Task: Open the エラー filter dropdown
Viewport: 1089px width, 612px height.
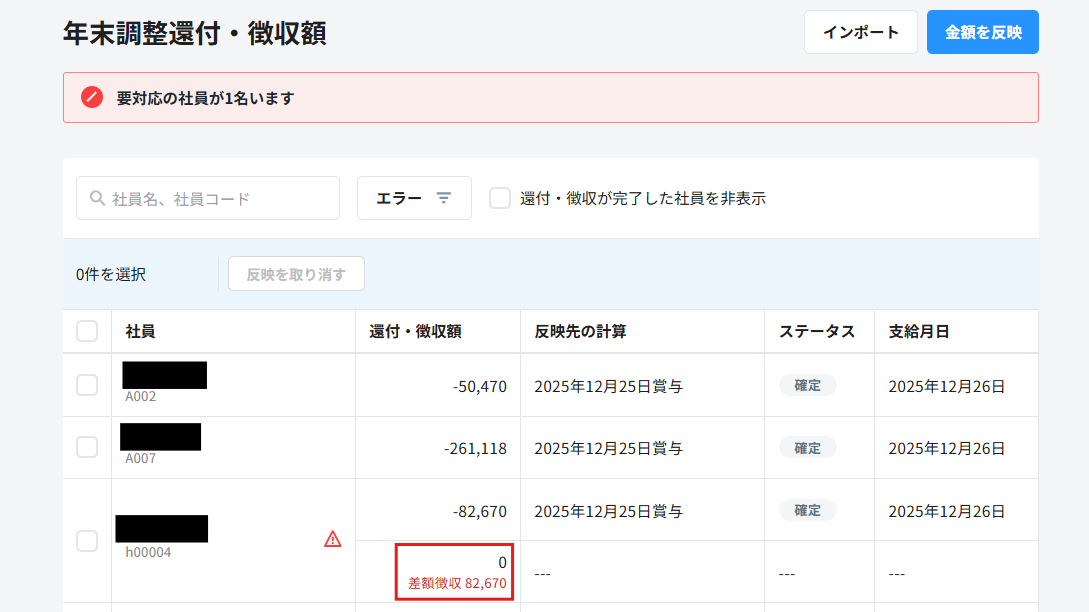Action: [414, 198]
